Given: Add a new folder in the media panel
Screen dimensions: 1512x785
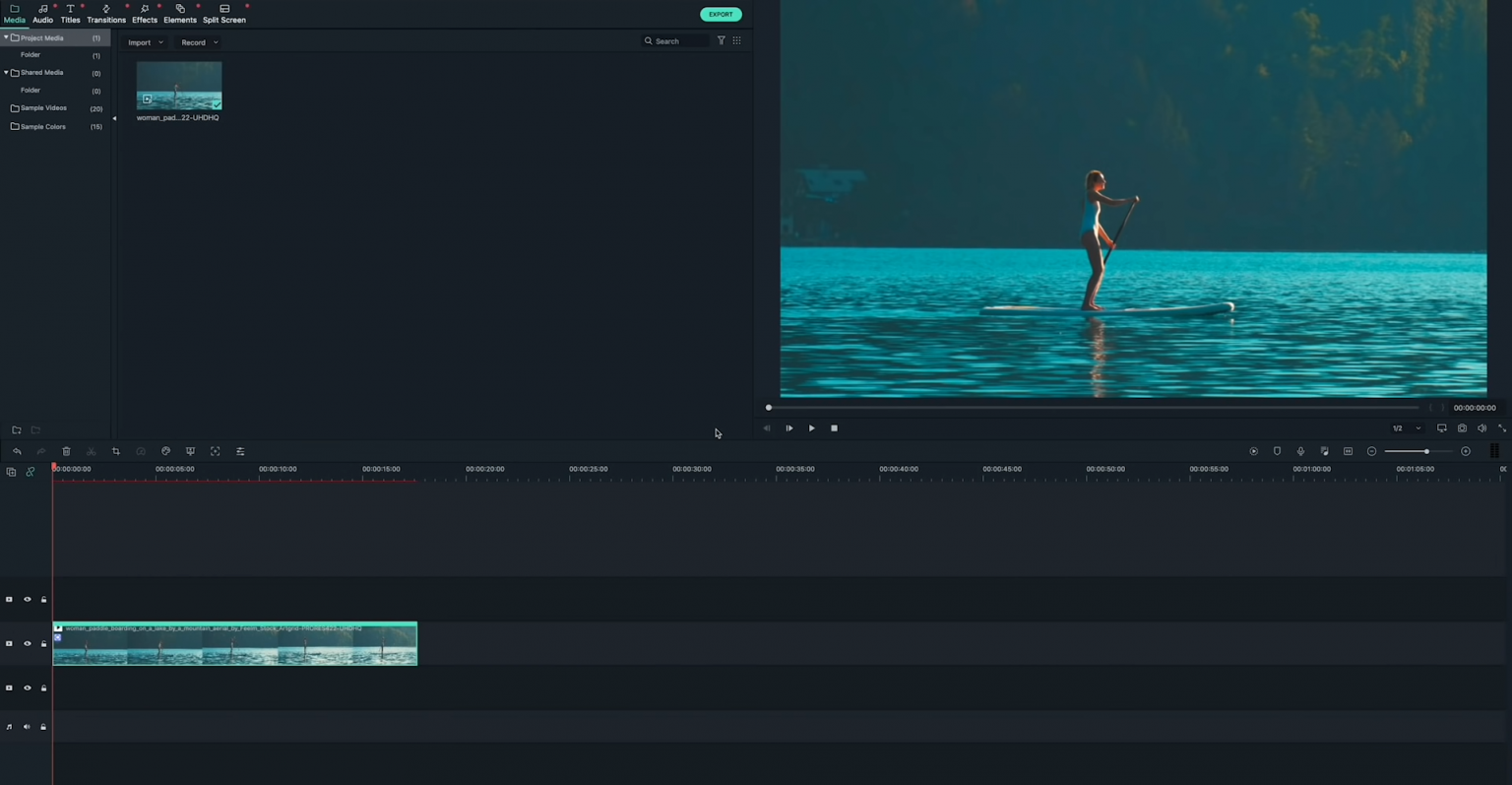Looking at the screenshot, I should pyautogui.click(x=17, y=430).
